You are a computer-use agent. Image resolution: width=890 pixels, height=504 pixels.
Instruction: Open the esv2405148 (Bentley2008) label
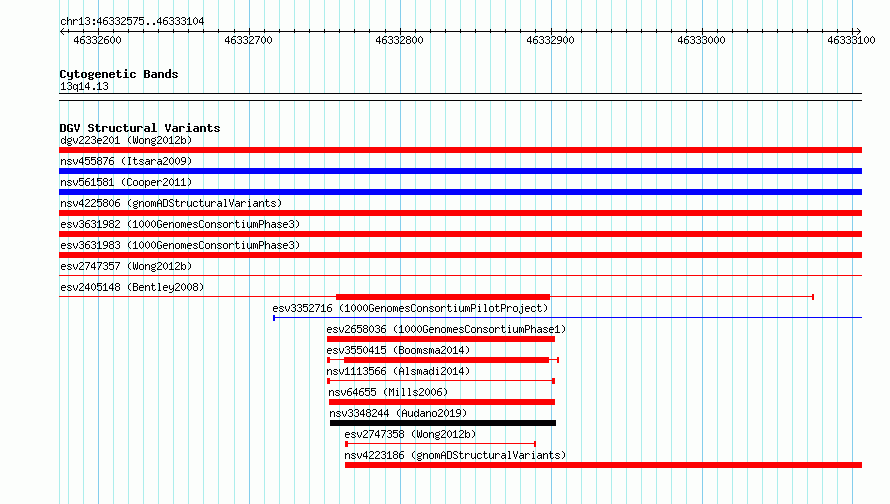(x=132, y=287)
